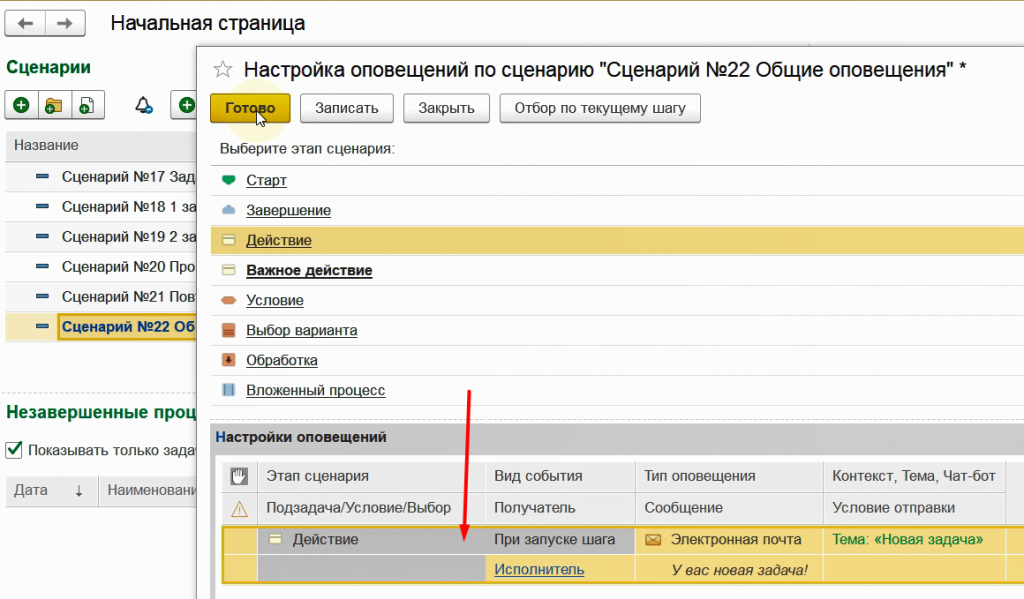Choose the Завершение scenario stage
This screenshot has width=1024, height=599.
click(x=288, y=210)
